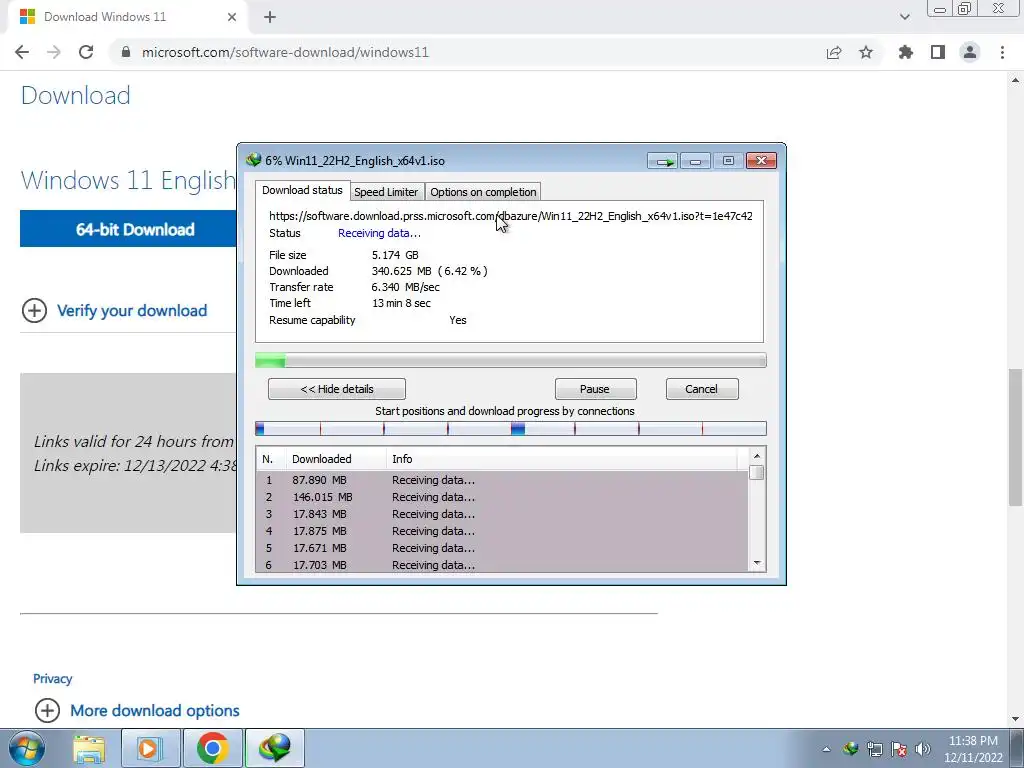1024x768 pixels.
Task: Click the 13 min 8 sec value
Action: point(401,303)
